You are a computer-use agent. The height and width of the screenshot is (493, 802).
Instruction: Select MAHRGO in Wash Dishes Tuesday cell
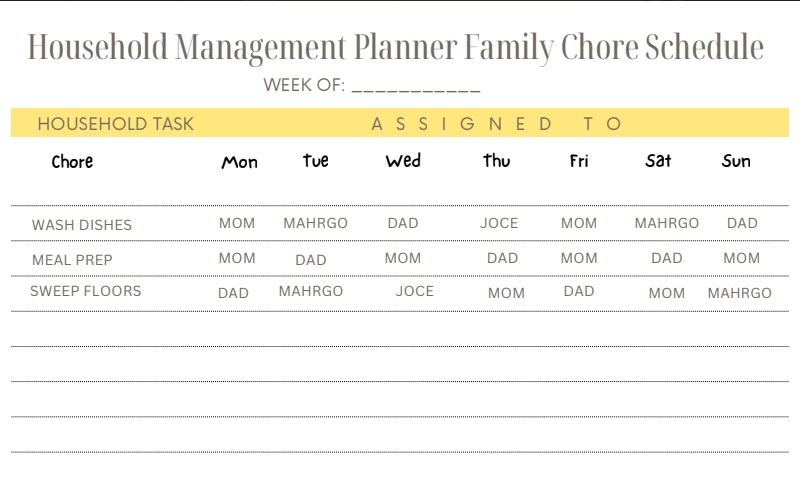[x=316, y=223]
